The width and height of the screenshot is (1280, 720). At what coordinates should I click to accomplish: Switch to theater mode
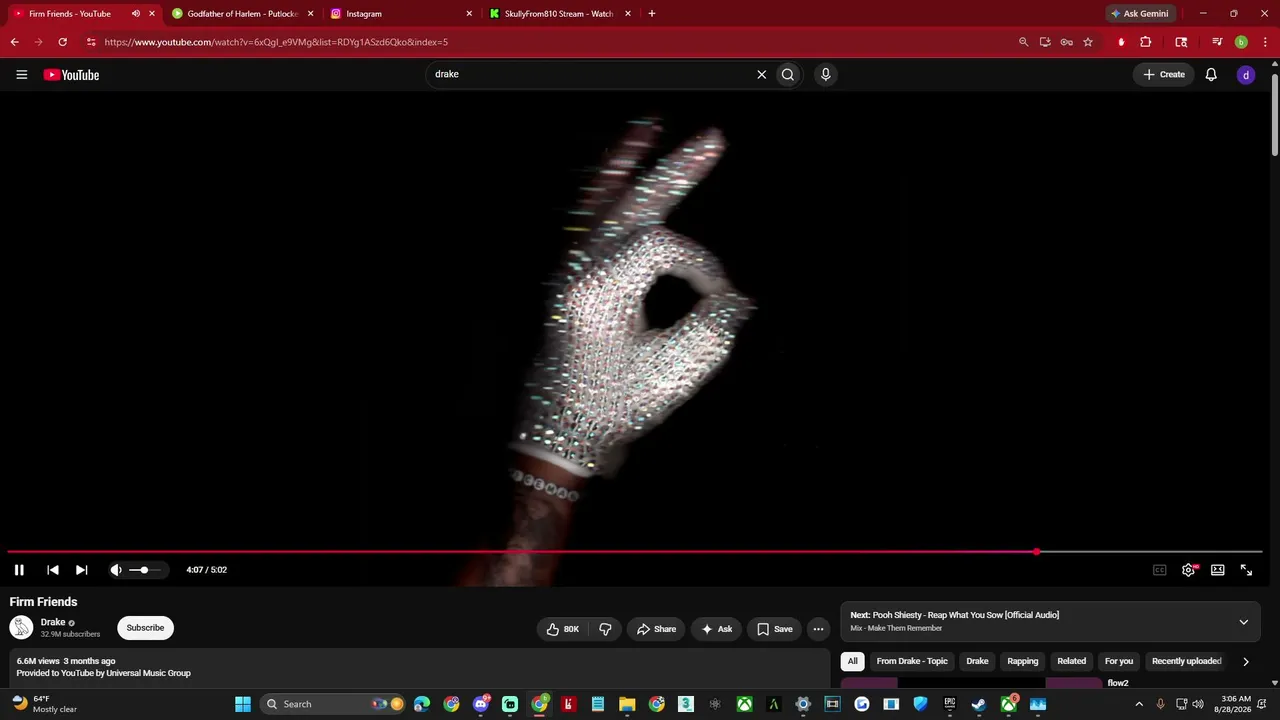1218,570
